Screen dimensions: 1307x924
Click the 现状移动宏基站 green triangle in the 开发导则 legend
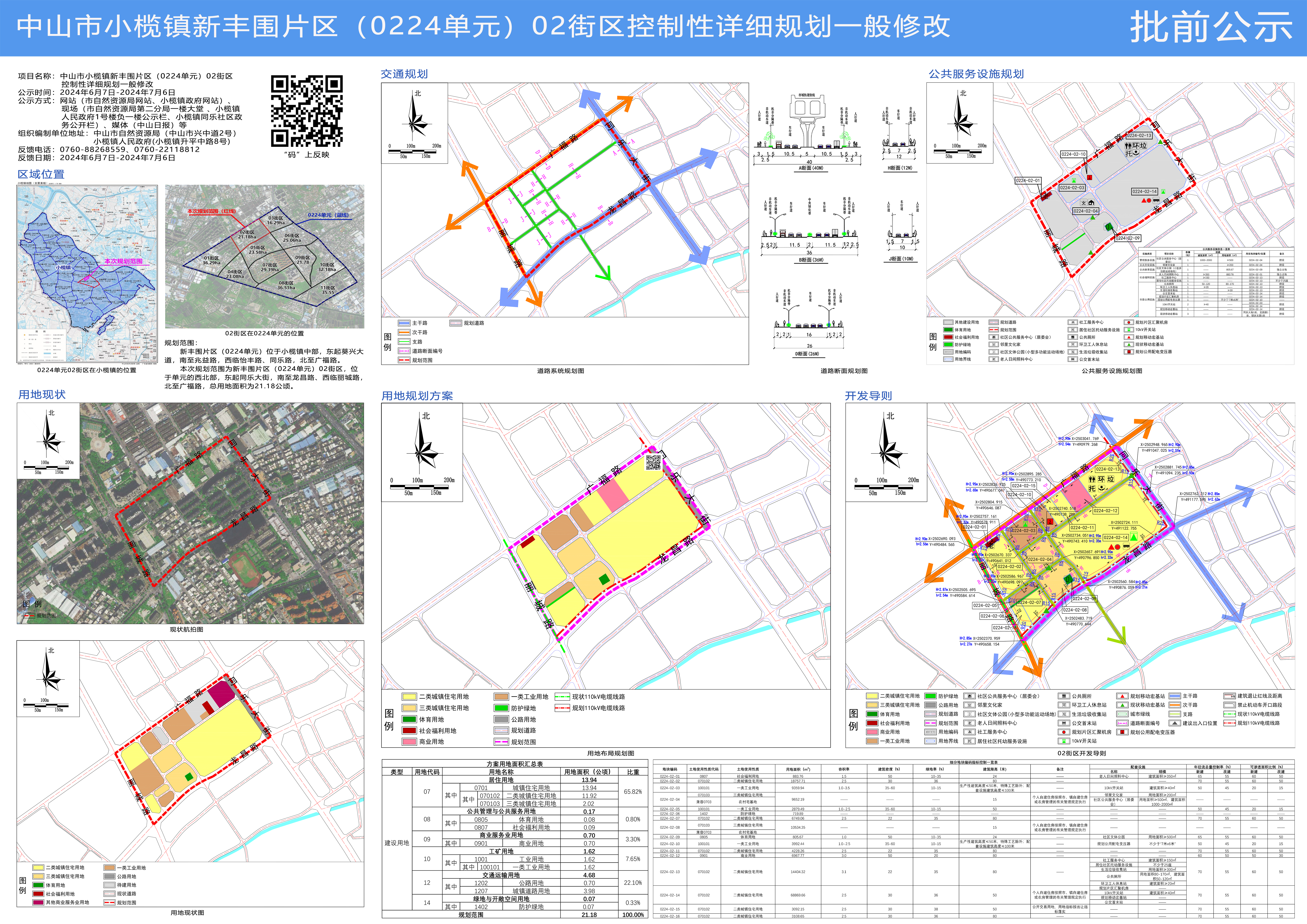(x=1123, y=705)
